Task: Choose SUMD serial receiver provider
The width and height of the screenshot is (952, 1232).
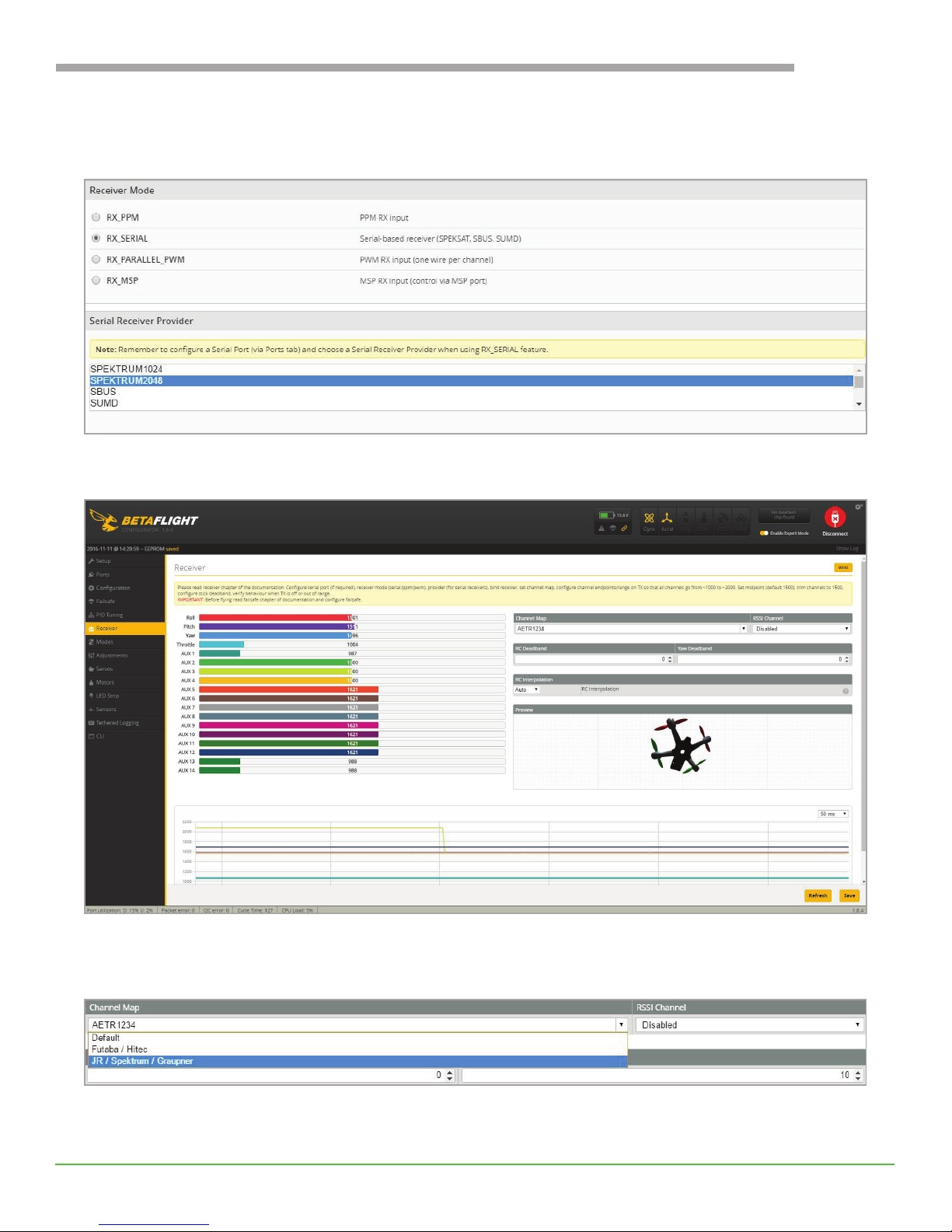Action: tap(471, 403)
